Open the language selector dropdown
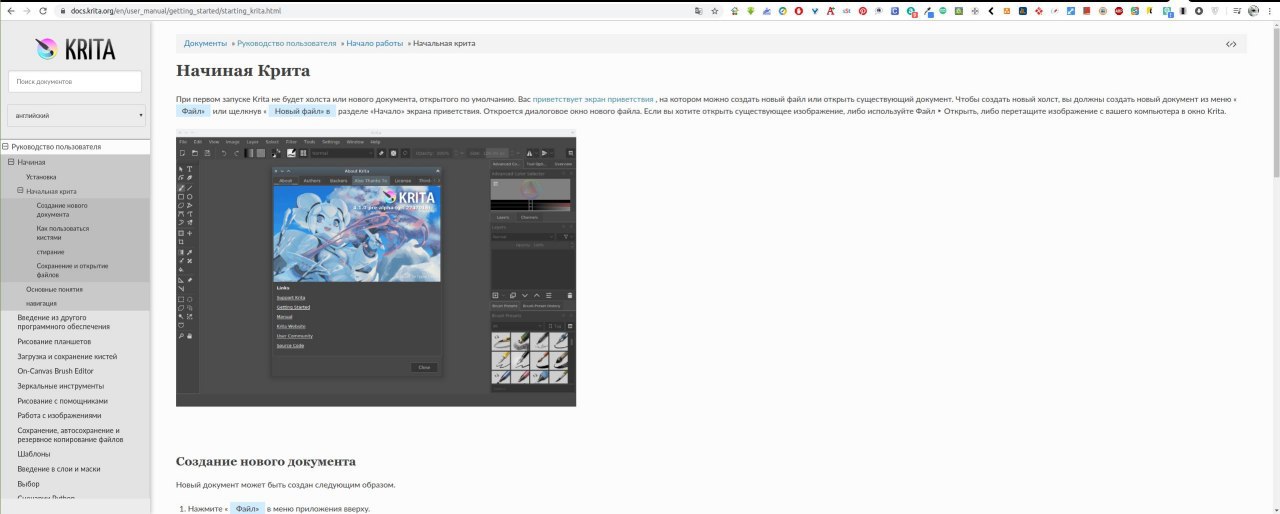This screenshot has height=514, width=1280. [75, 115]
